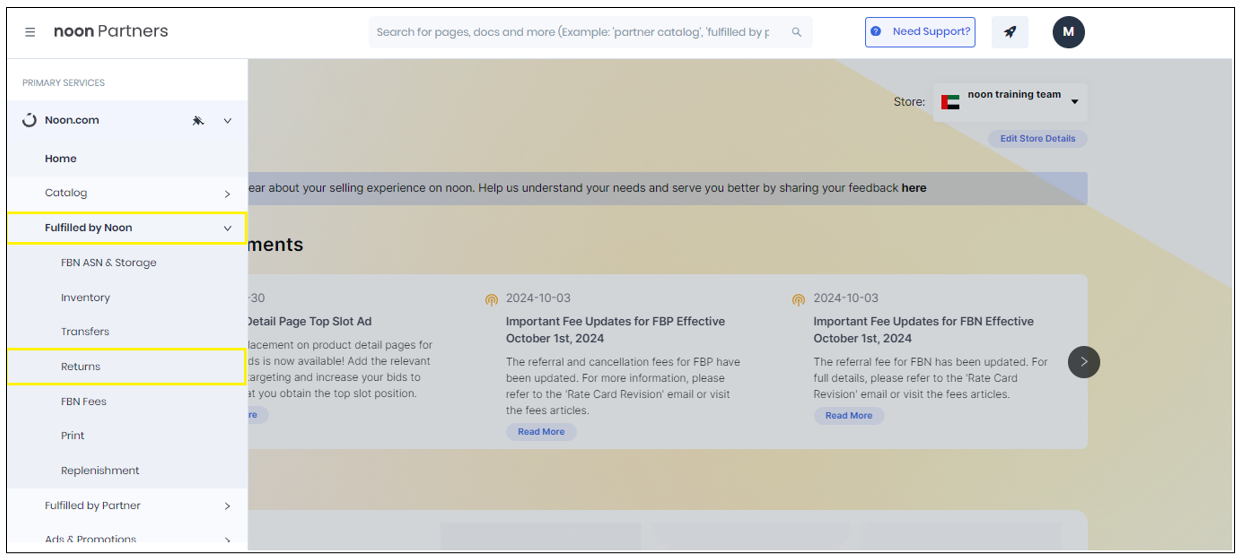Image resolution: width=1241 pixels, height=557 pixels.
Task: Expand the Catalog menu chevron
Action: tap(227, 194)
